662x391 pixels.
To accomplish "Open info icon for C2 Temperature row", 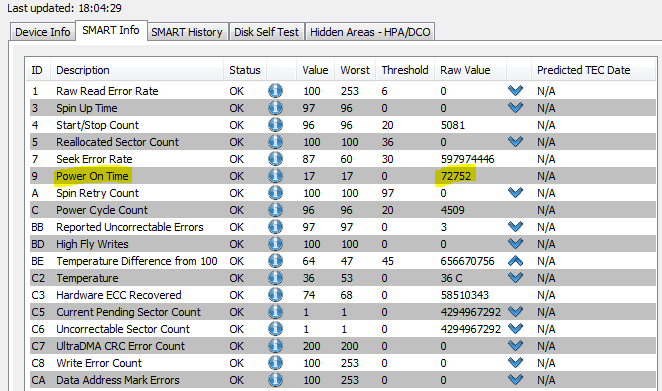I will tap(275, 278).
